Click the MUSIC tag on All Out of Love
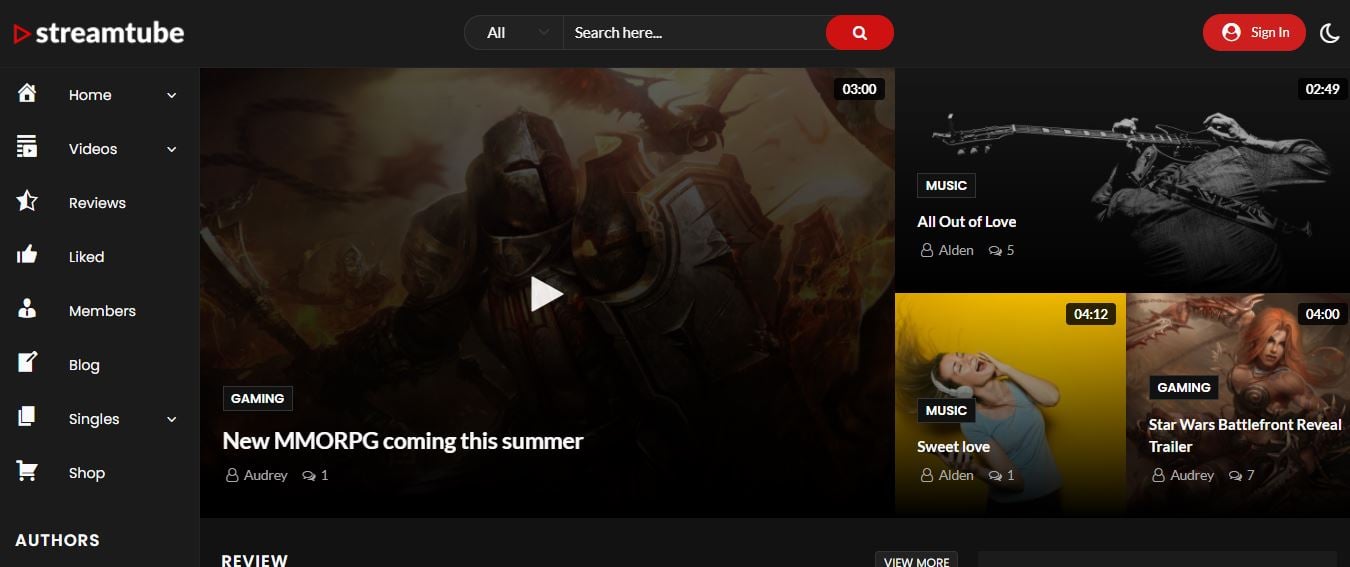 (x=946, y=185)
